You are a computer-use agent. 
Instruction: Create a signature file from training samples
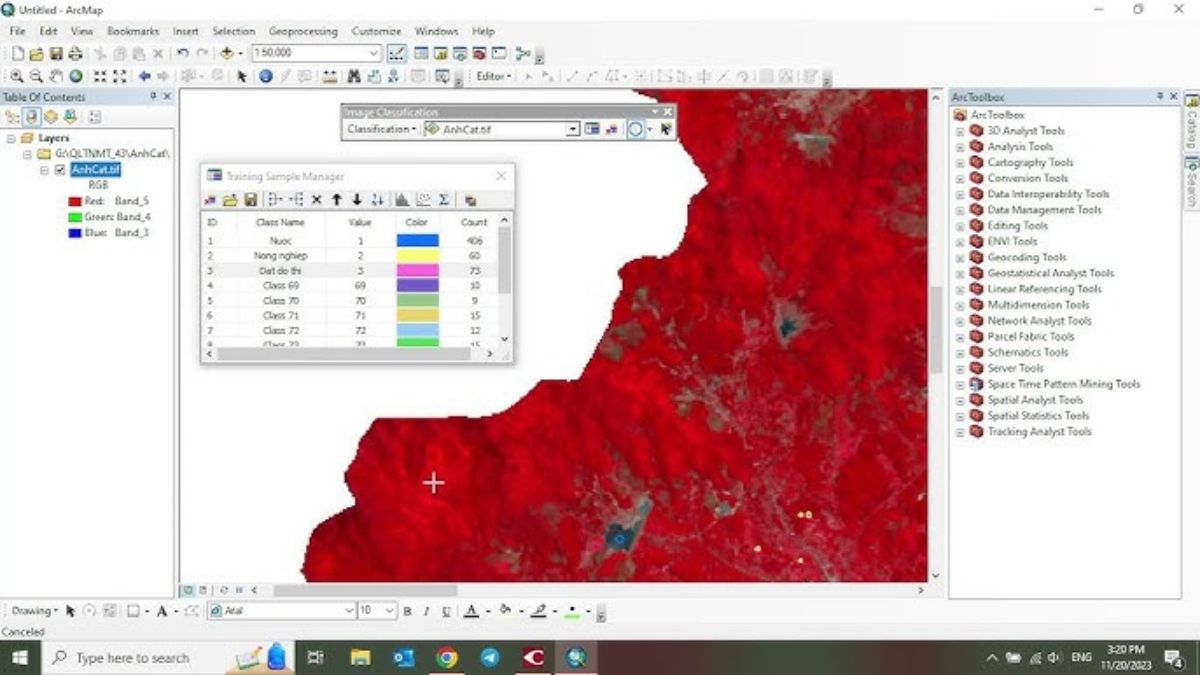470,199
